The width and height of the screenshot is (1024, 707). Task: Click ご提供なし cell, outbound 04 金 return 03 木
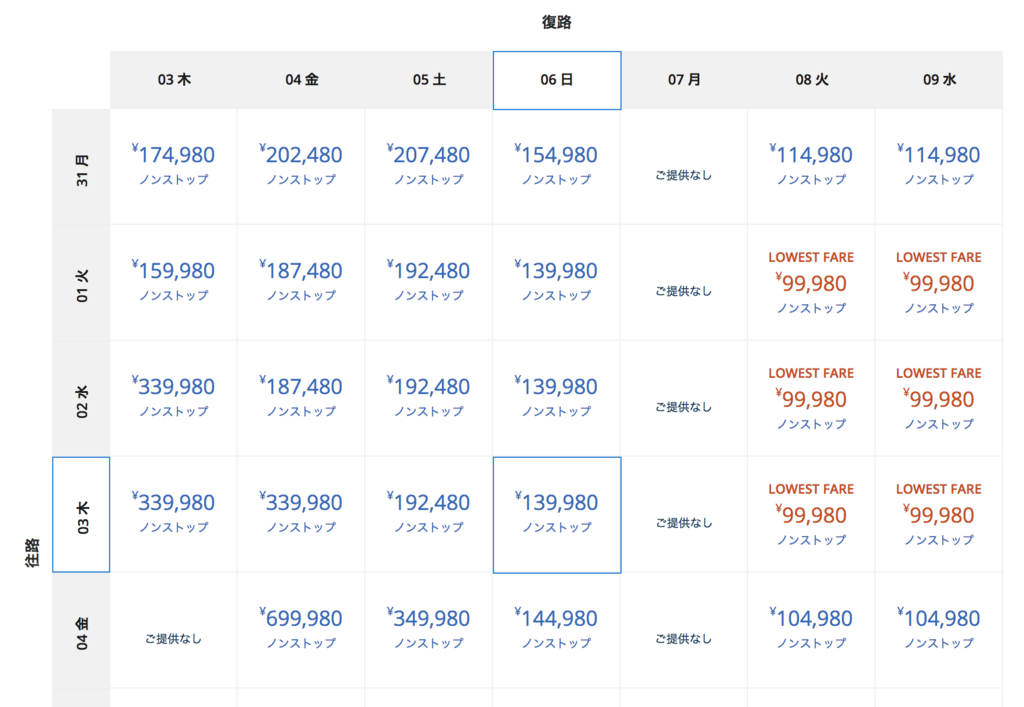pyautogui.click(x=174, y=631)
